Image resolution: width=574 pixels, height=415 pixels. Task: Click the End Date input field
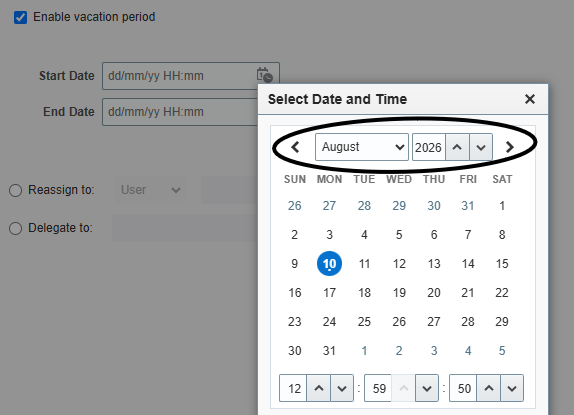point(180,112)
